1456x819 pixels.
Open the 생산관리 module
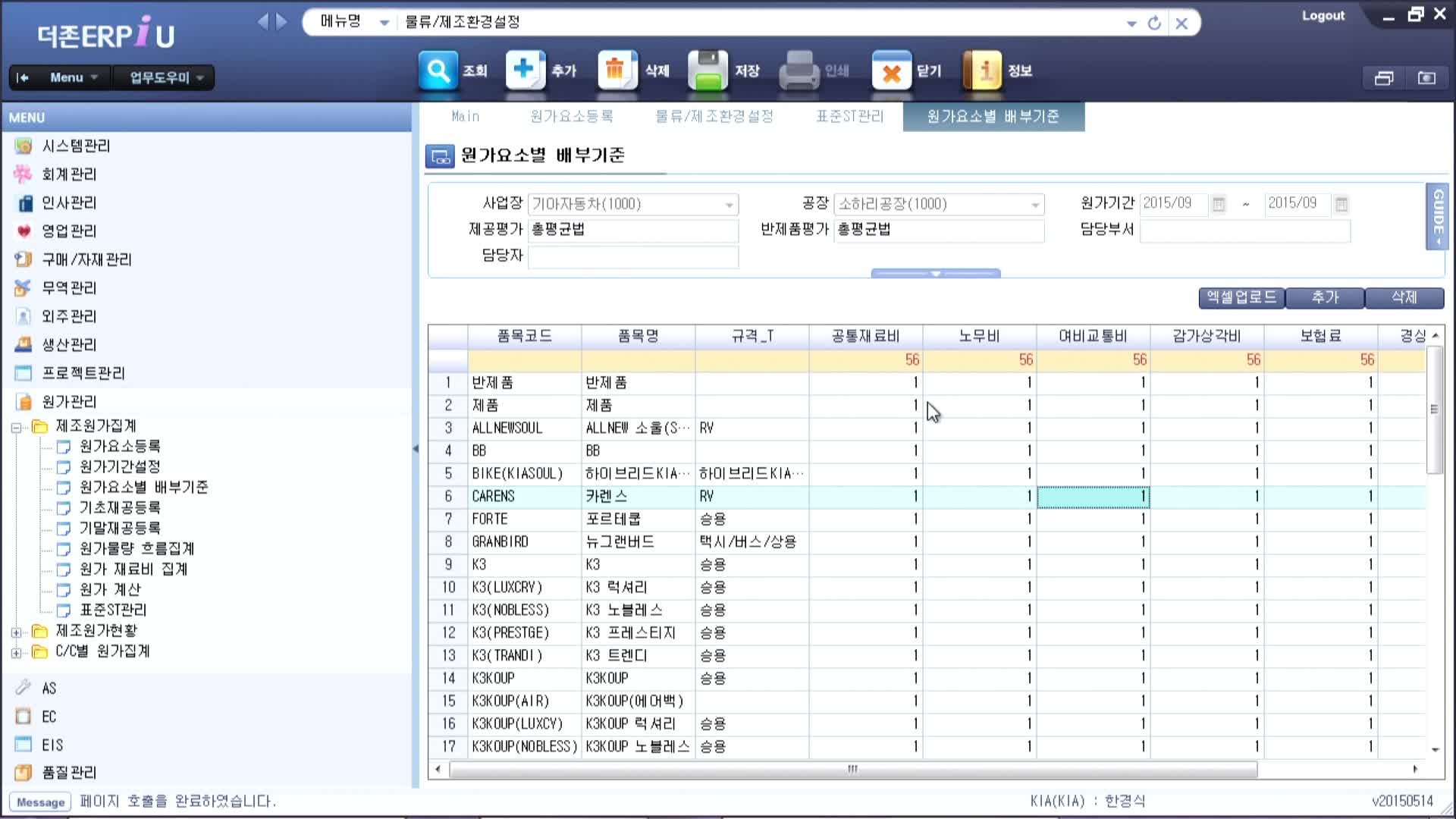pyautogui.click(x=69, y=345)
